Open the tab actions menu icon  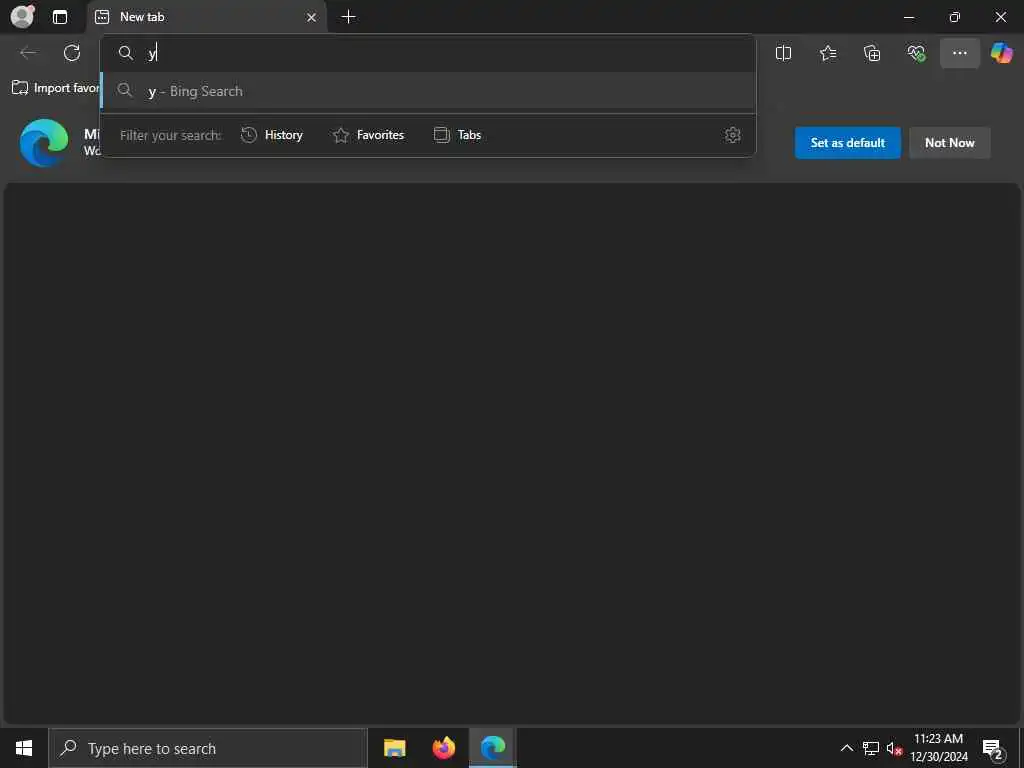[60, 17]
